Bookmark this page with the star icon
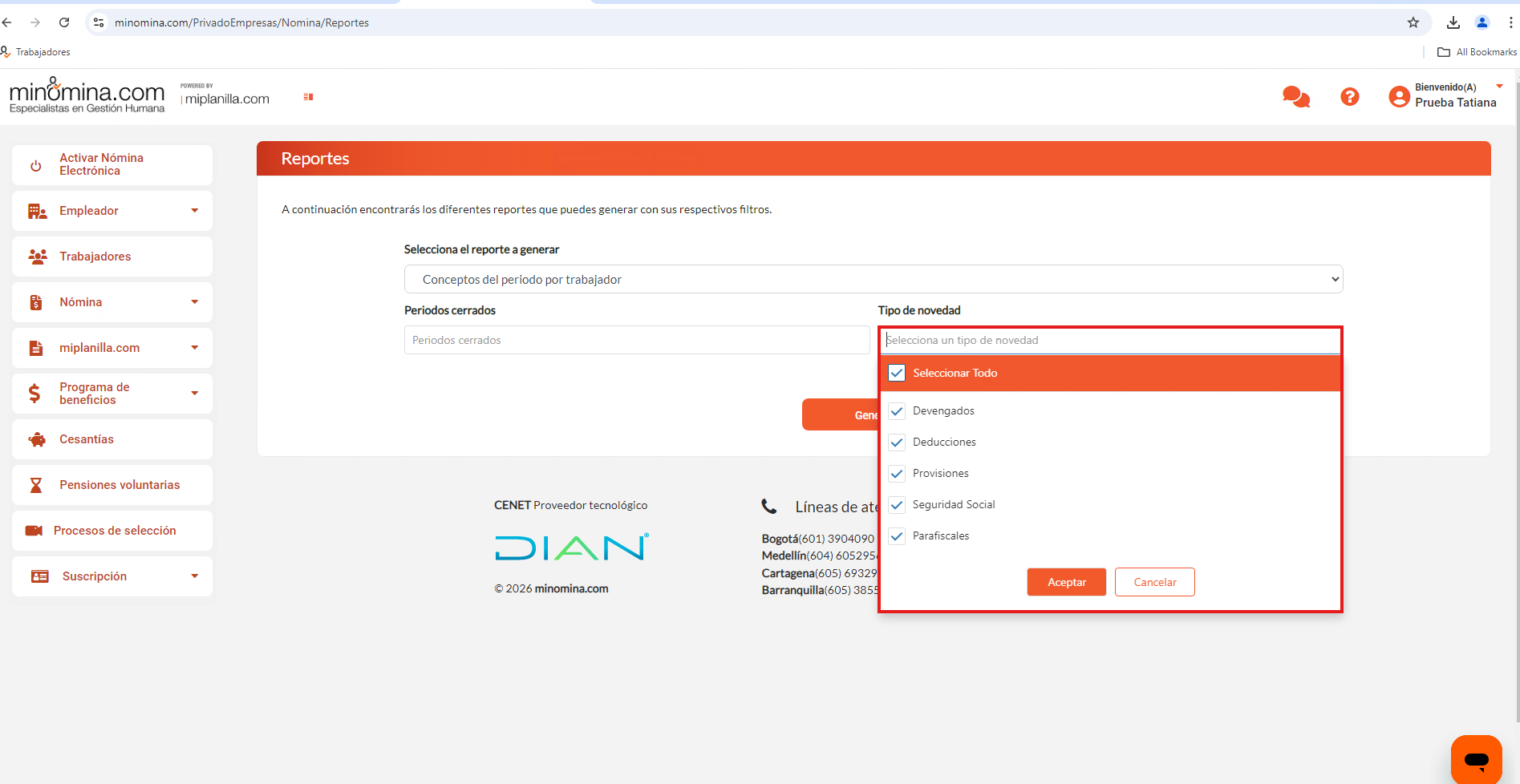 (1413, 22)
